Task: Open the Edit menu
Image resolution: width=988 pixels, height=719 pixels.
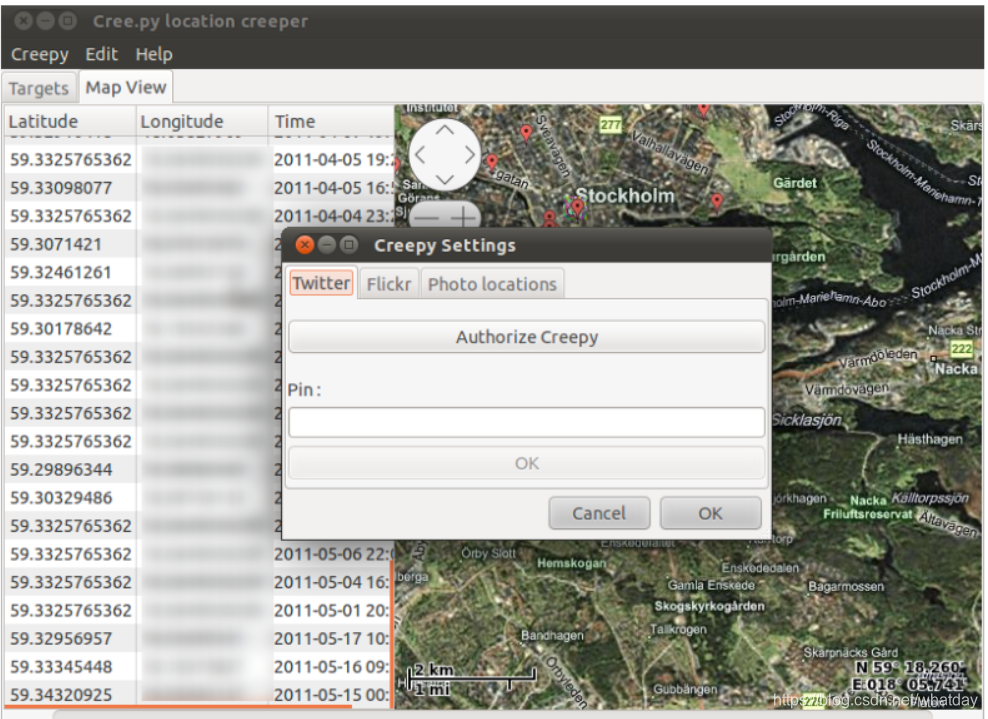Action: (x=101, y=54)
